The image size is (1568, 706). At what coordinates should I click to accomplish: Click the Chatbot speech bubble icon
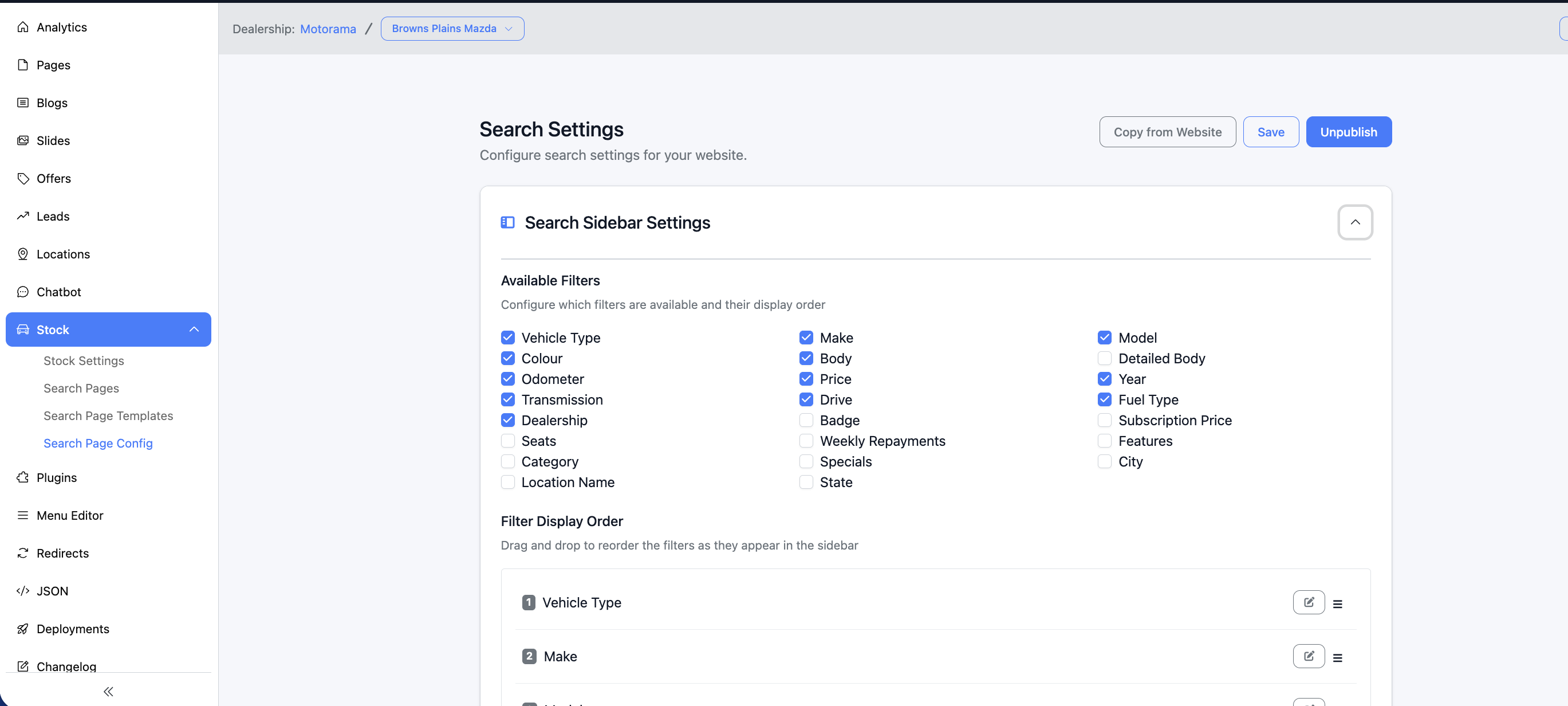(22, 292)
